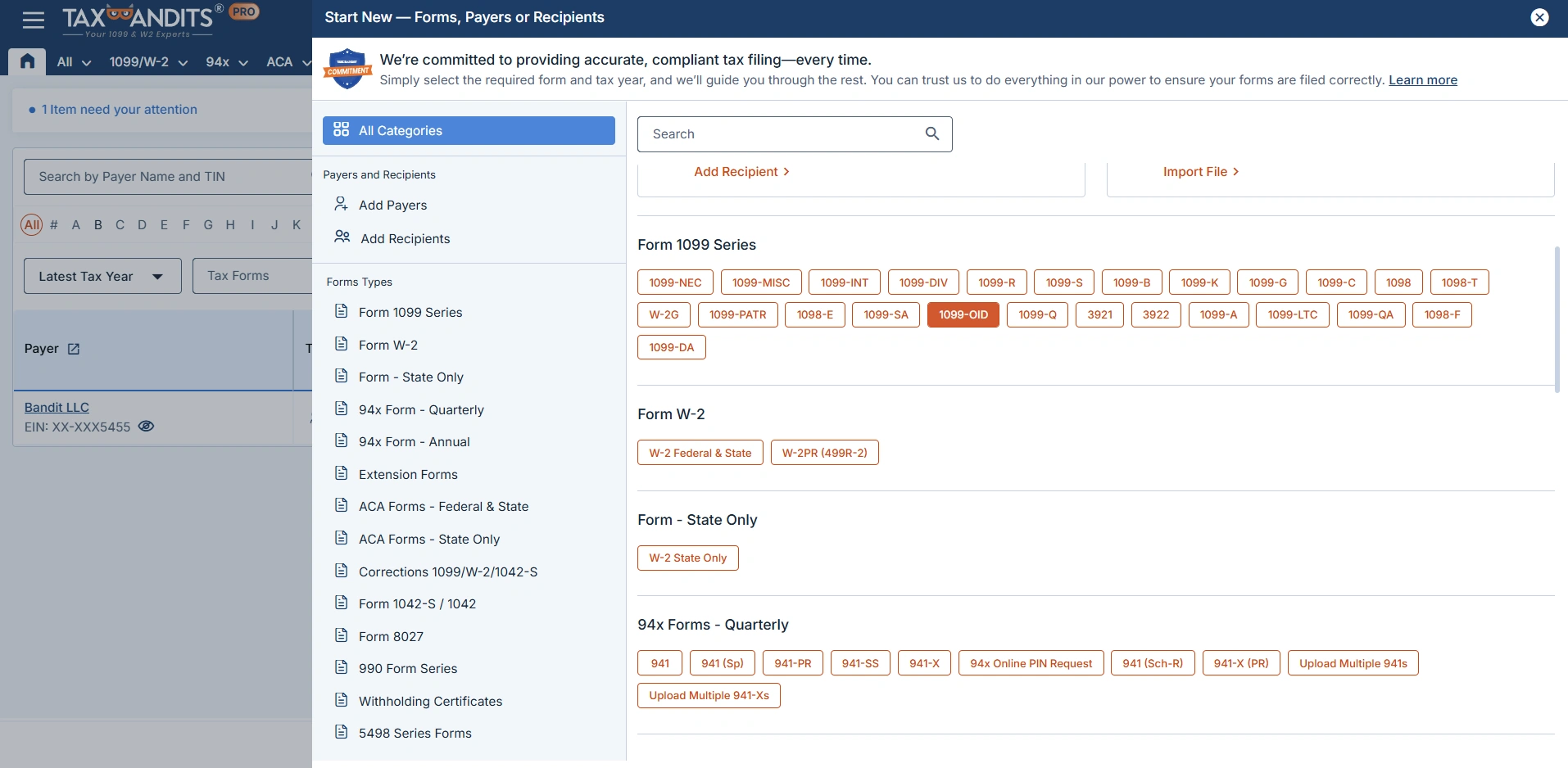Select the All alphabet filter
Screen dimensions: 1568x768
tap(32, 224)
